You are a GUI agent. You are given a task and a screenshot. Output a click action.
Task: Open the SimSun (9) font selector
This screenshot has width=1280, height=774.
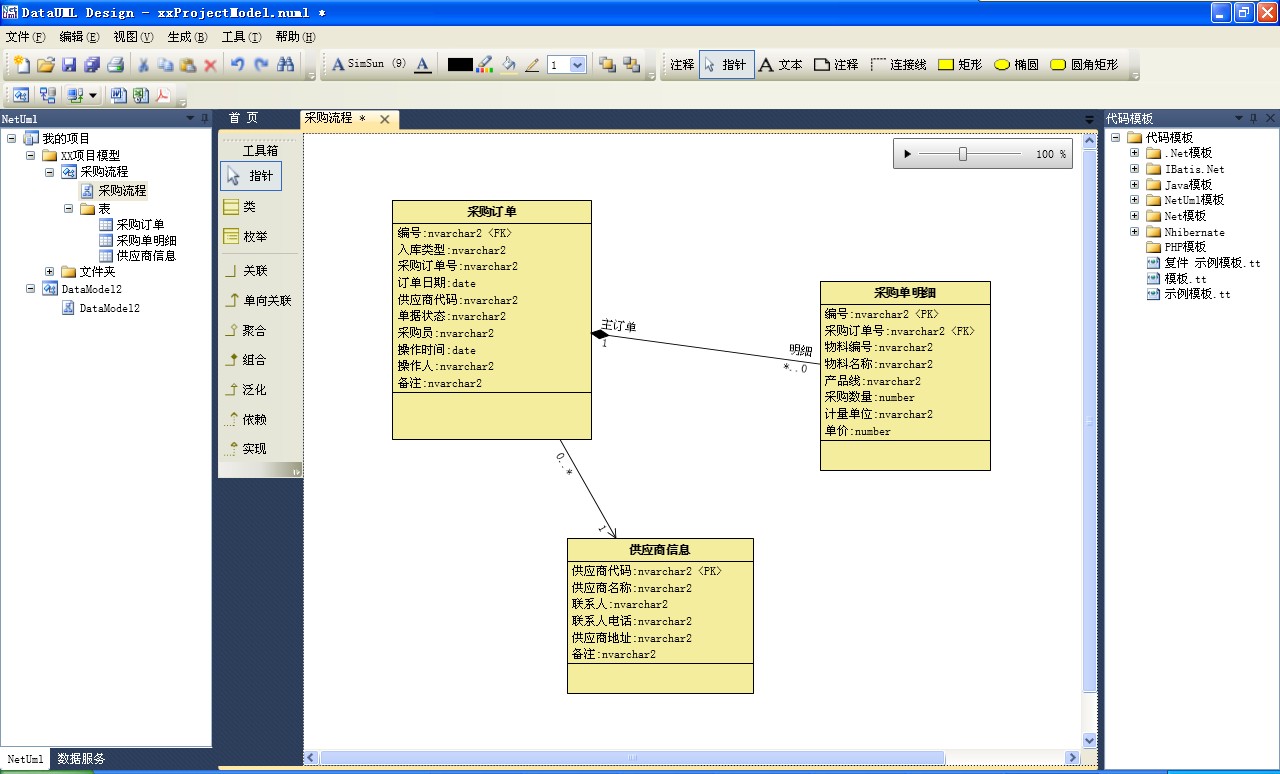pos(369,64)
